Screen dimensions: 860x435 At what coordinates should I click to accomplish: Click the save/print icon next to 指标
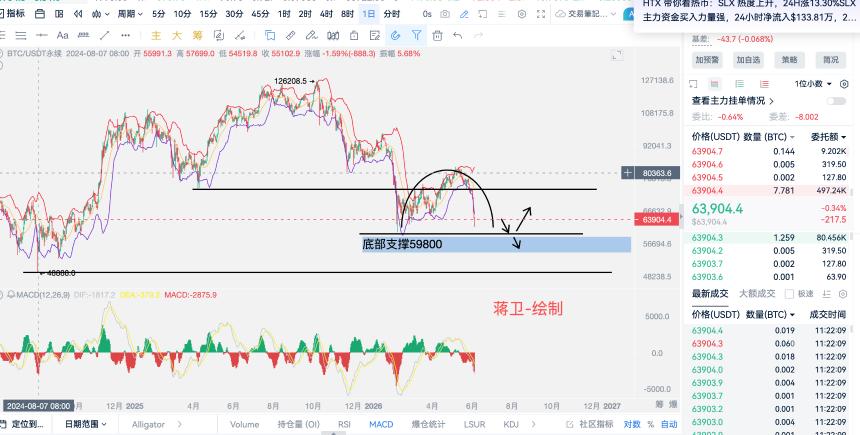pos(39,14)
